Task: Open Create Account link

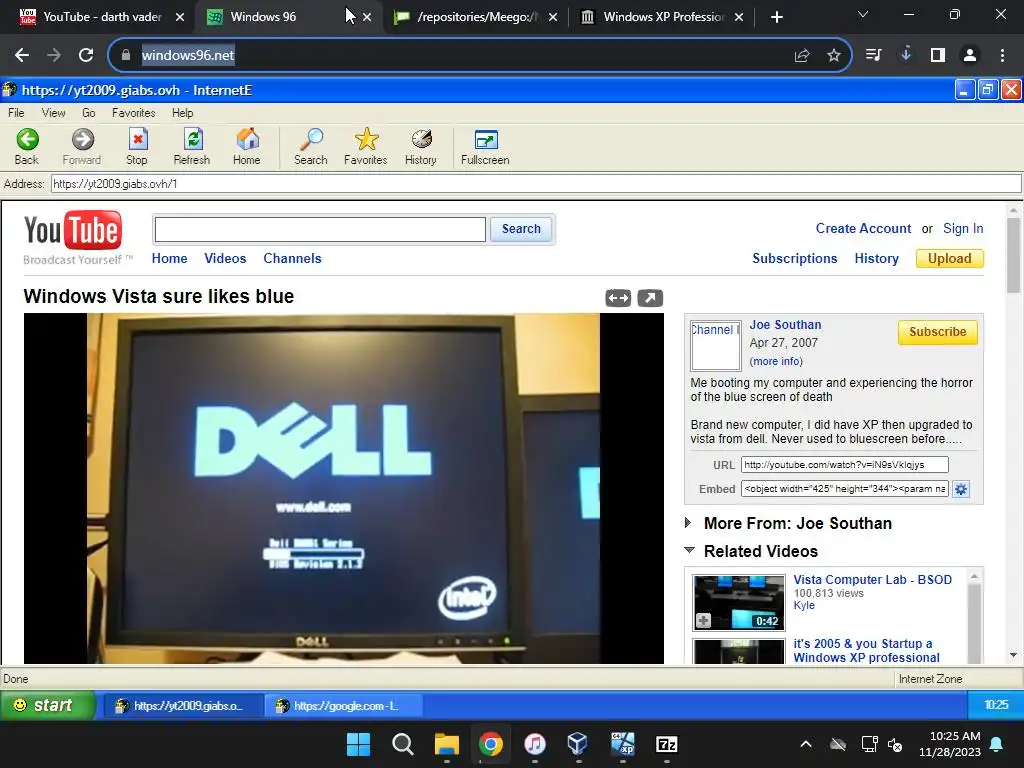Action: pyautogui.click(x=863, y=229)
